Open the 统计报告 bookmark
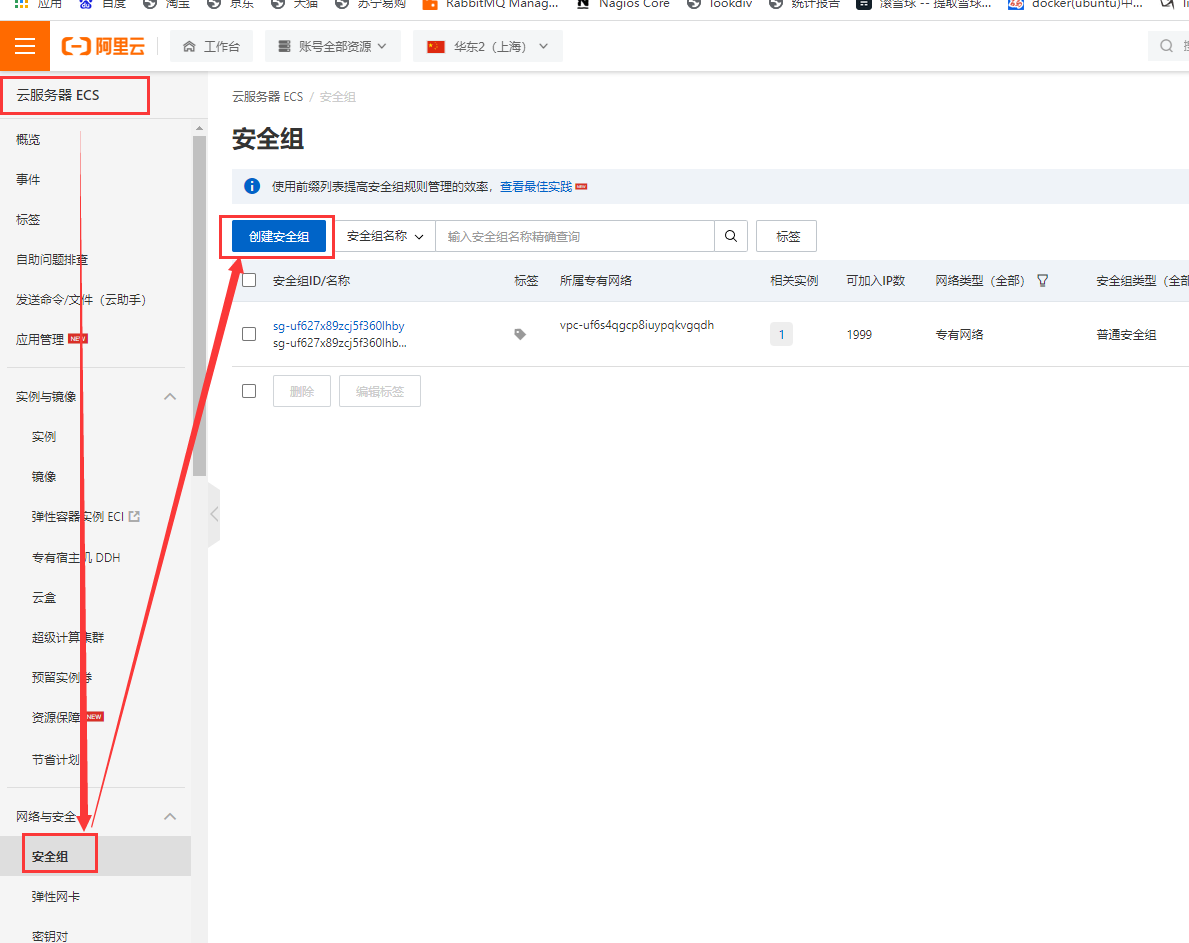 click(804, 5)
